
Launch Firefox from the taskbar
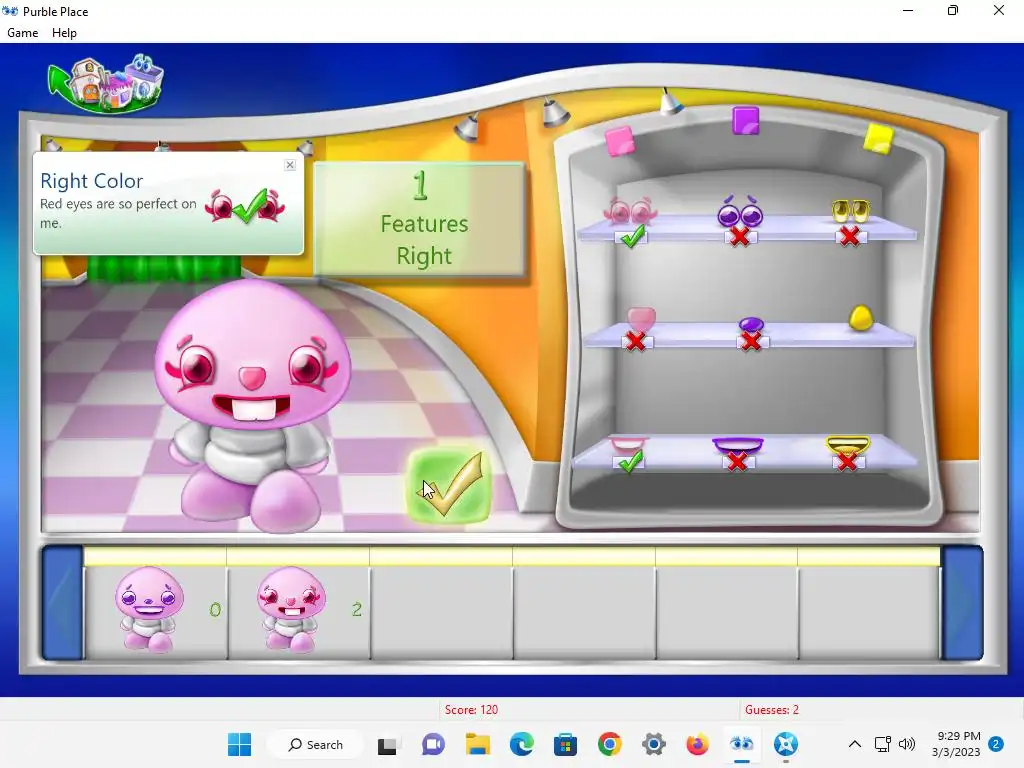(697, 744)
